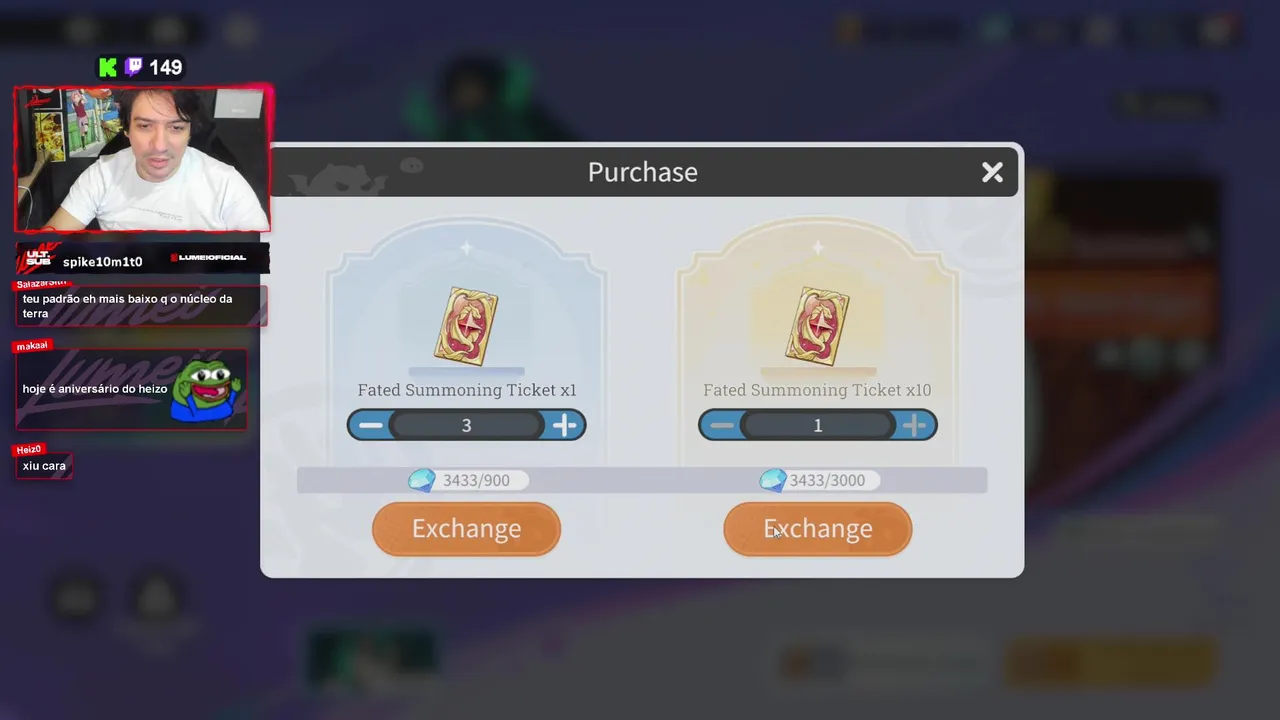Increase the Ticket x10 quantity with plus
The width and height of the screenshot is (1280, 720).
[x=914, y=425]
